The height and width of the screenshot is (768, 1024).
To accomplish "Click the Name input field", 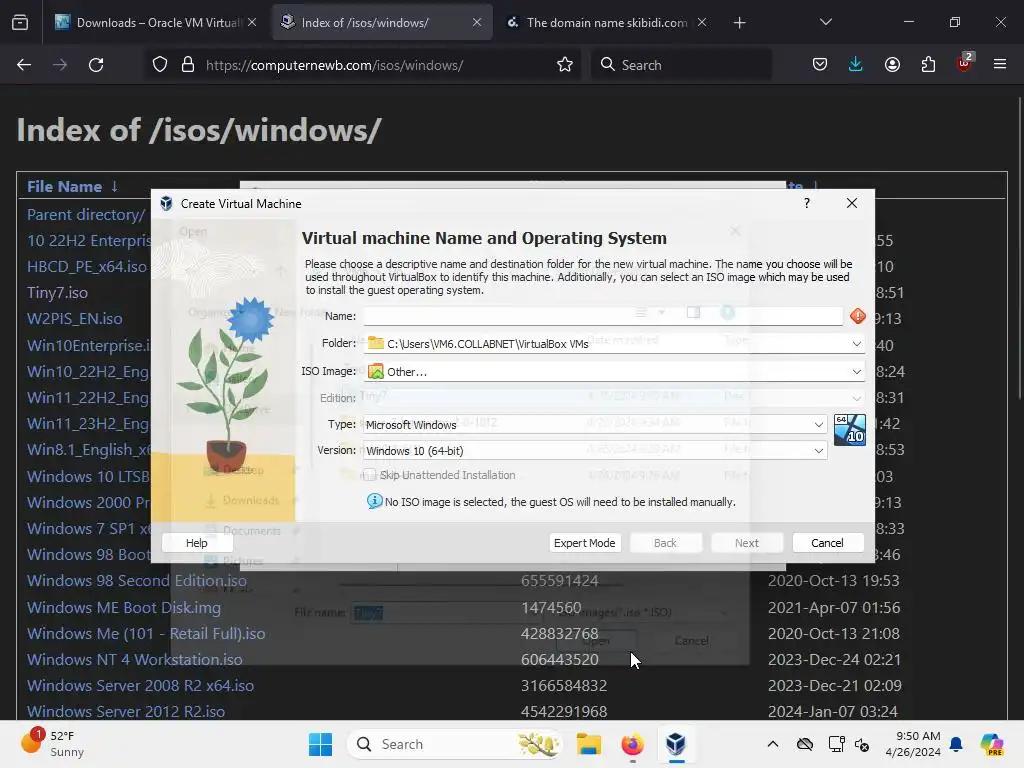I will click(x=603, y=316).
